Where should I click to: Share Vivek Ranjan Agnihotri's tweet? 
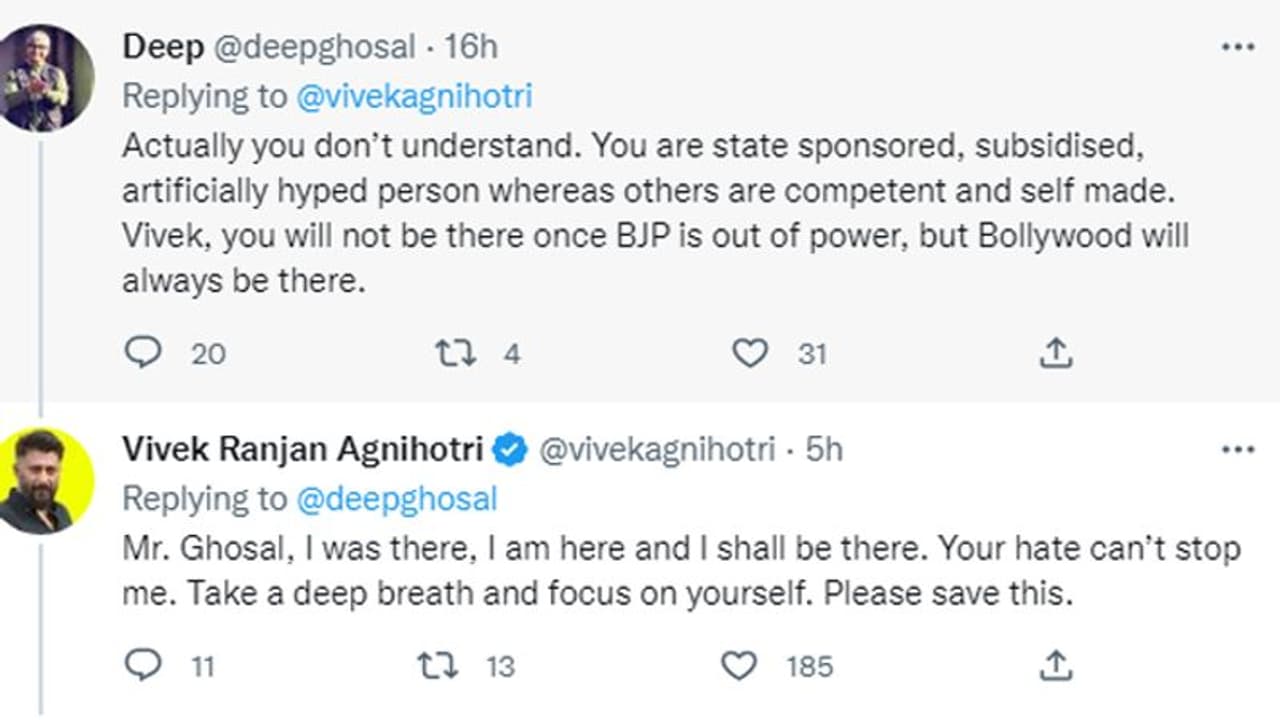tap(1057, 665)
